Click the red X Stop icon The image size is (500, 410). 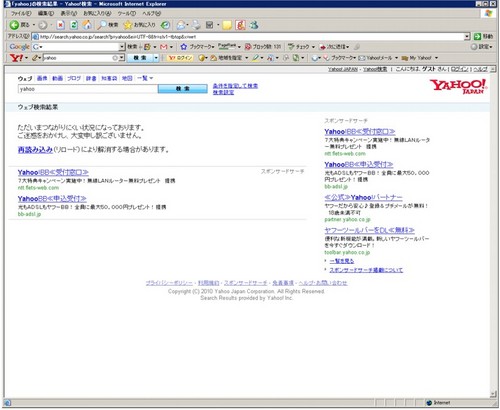pos(60,25)
